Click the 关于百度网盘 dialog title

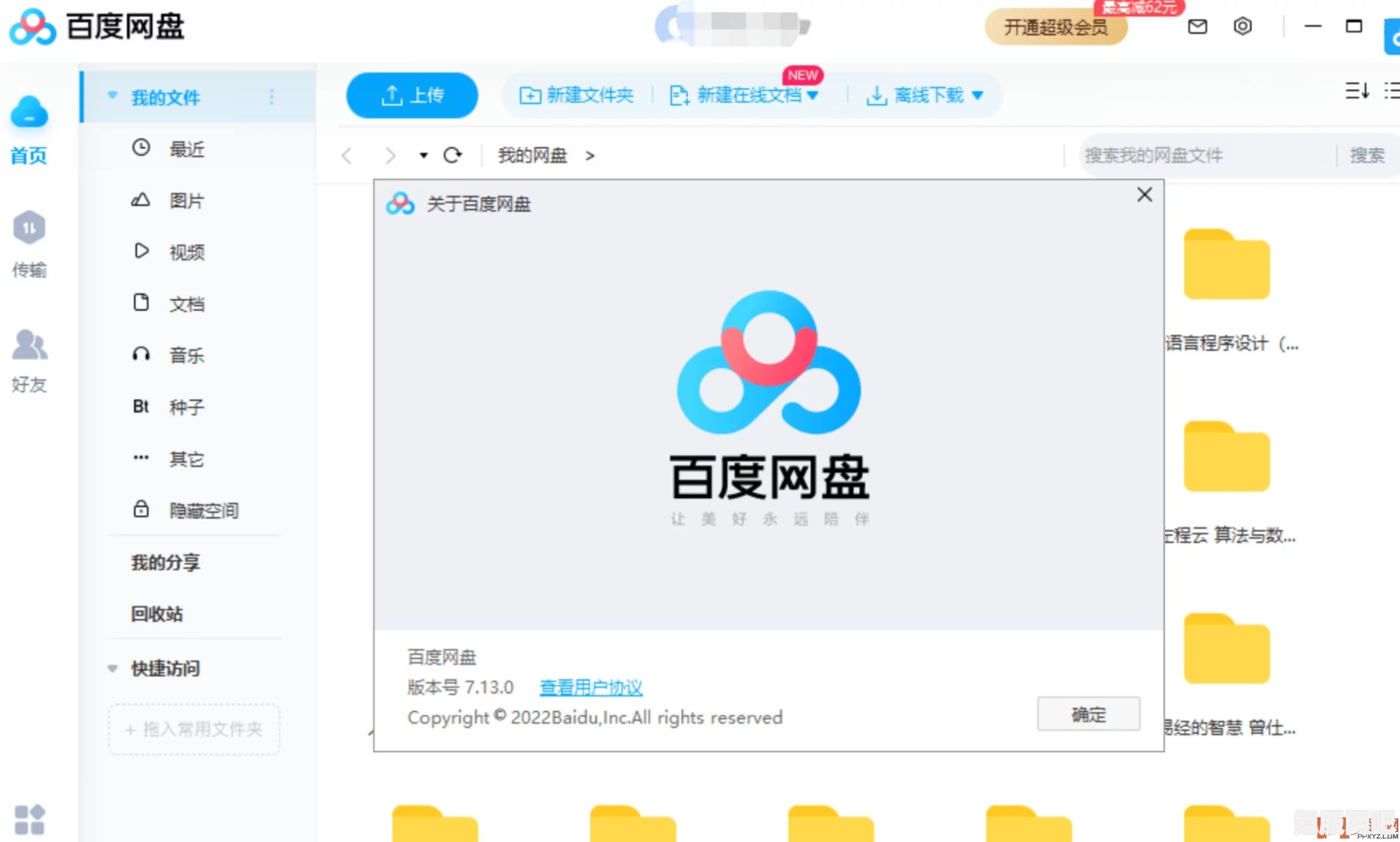(x=478, y=204)
